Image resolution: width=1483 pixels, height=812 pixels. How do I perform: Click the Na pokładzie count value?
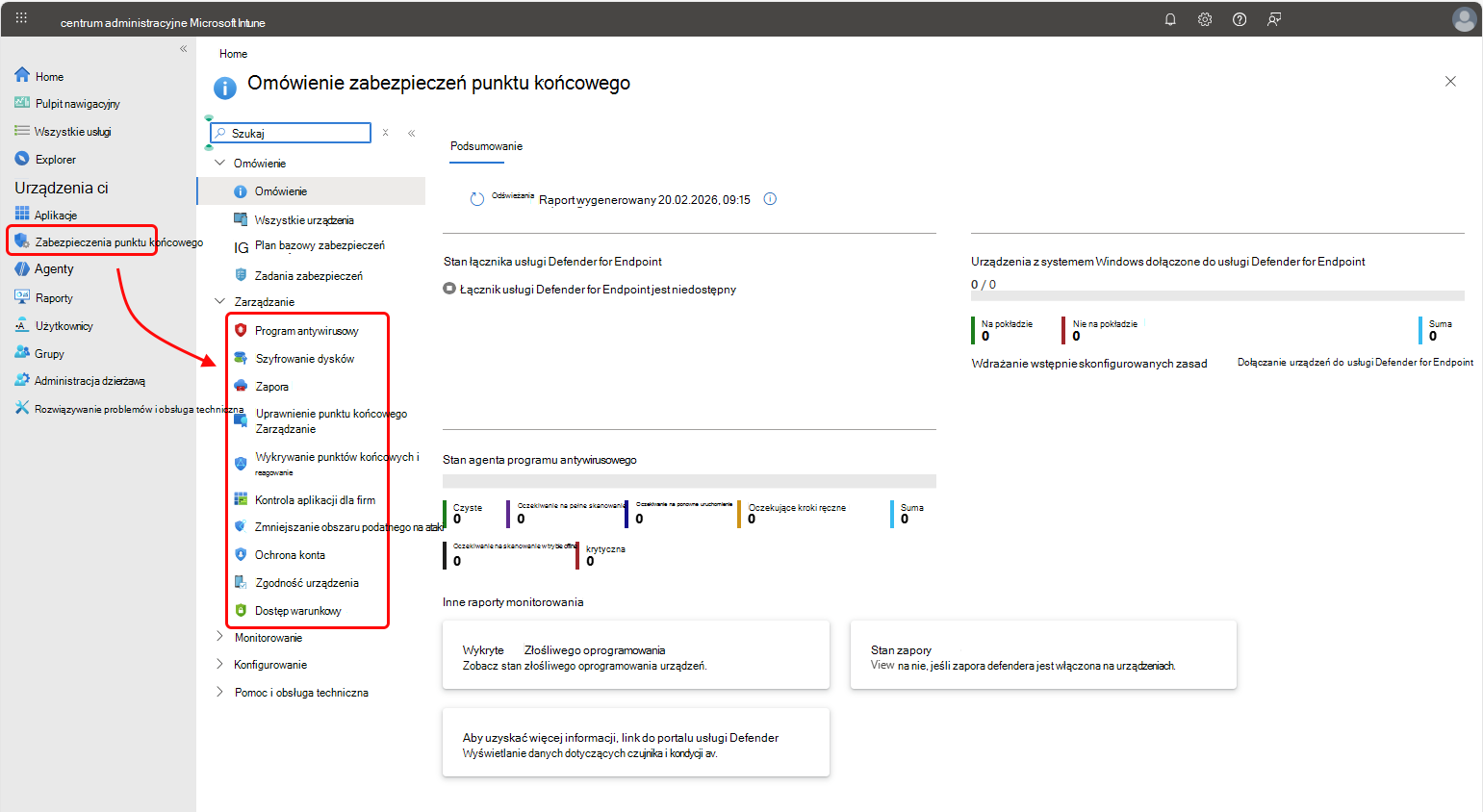coord(985,336)
